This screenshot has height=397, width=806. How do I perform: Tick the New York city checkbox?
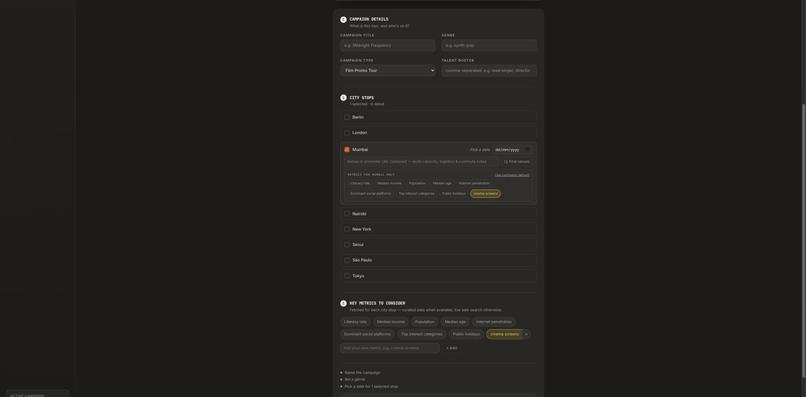(347, 229)
